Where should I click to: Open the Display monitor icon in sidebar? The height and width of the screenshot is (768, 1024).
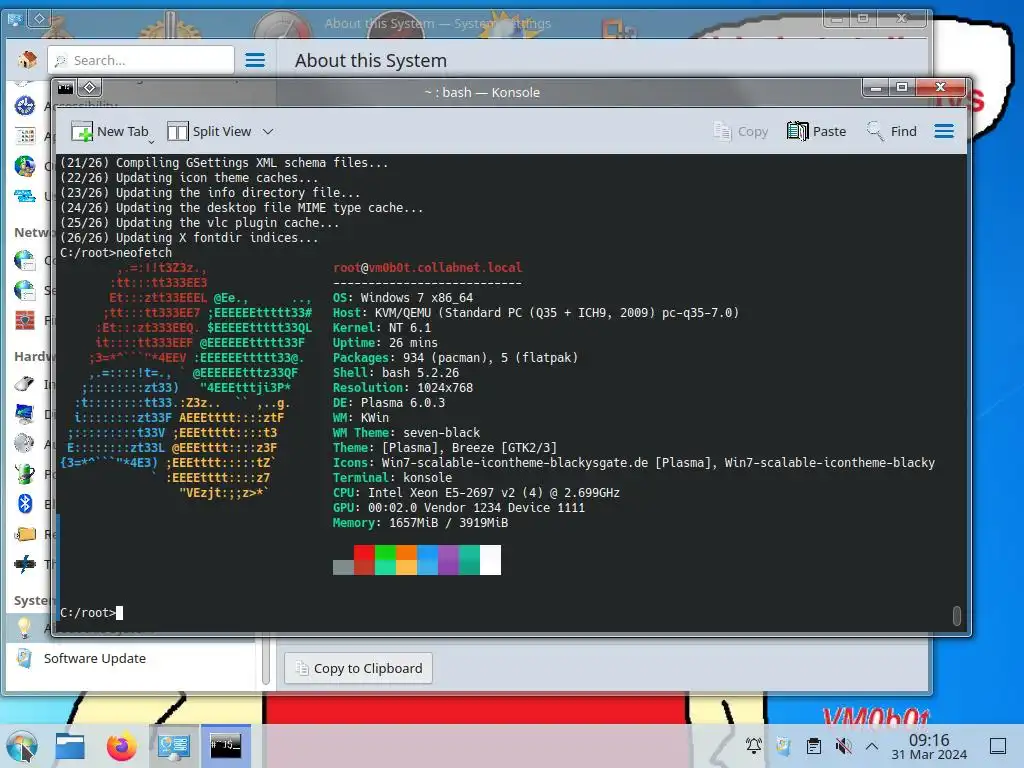(25, 413)
